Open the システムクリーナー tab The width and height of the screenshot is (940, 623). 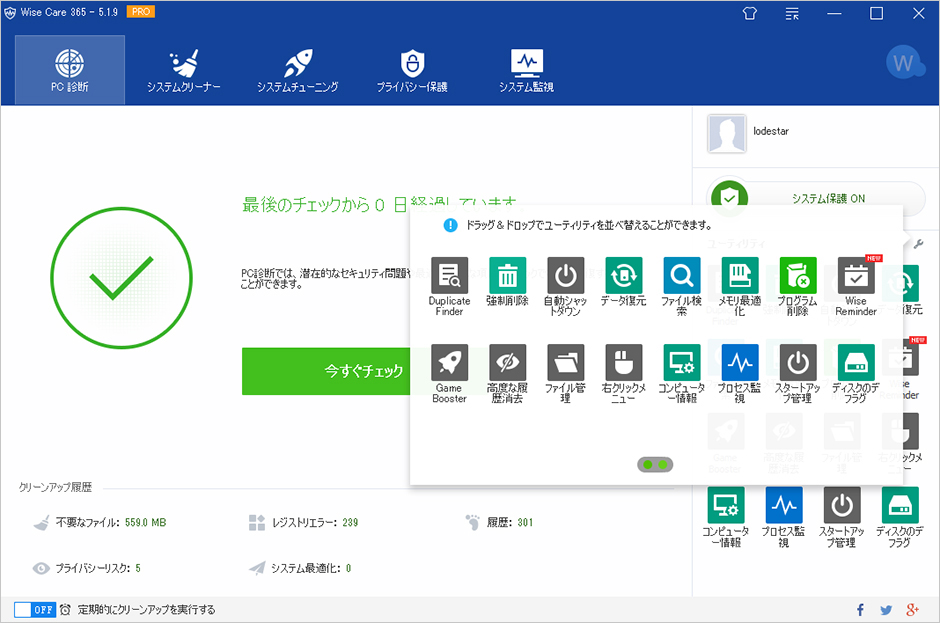click(x=183, y=70)
